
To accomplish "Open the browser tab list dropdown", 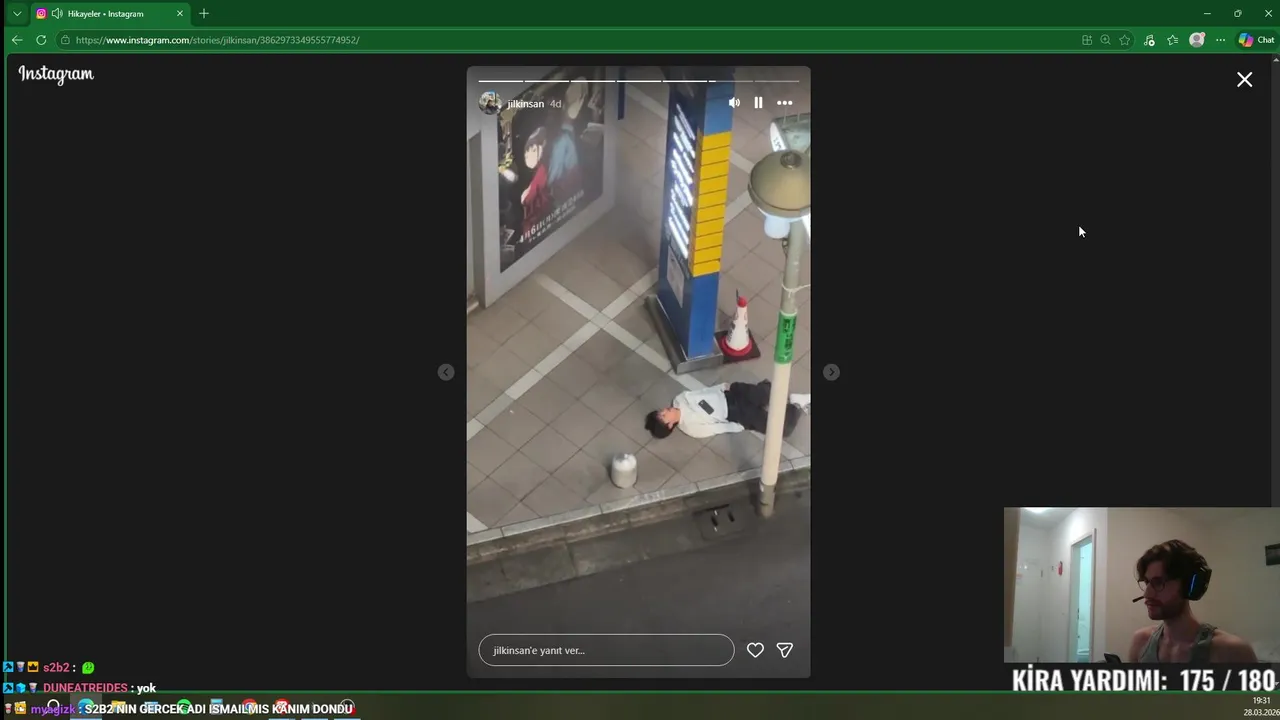I will click(16, 13).
